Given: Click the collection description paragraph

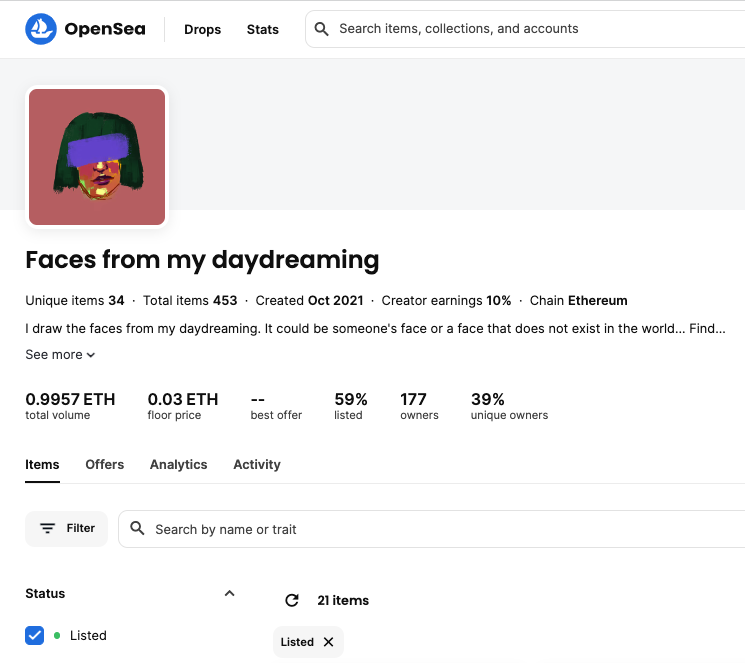Looking at the screenshot, I should click(375, 328).
